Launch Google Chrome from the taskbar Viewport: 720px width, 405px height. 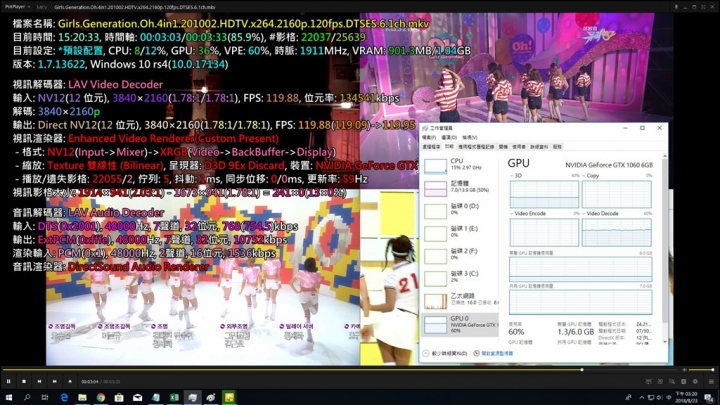click(101, 397)
